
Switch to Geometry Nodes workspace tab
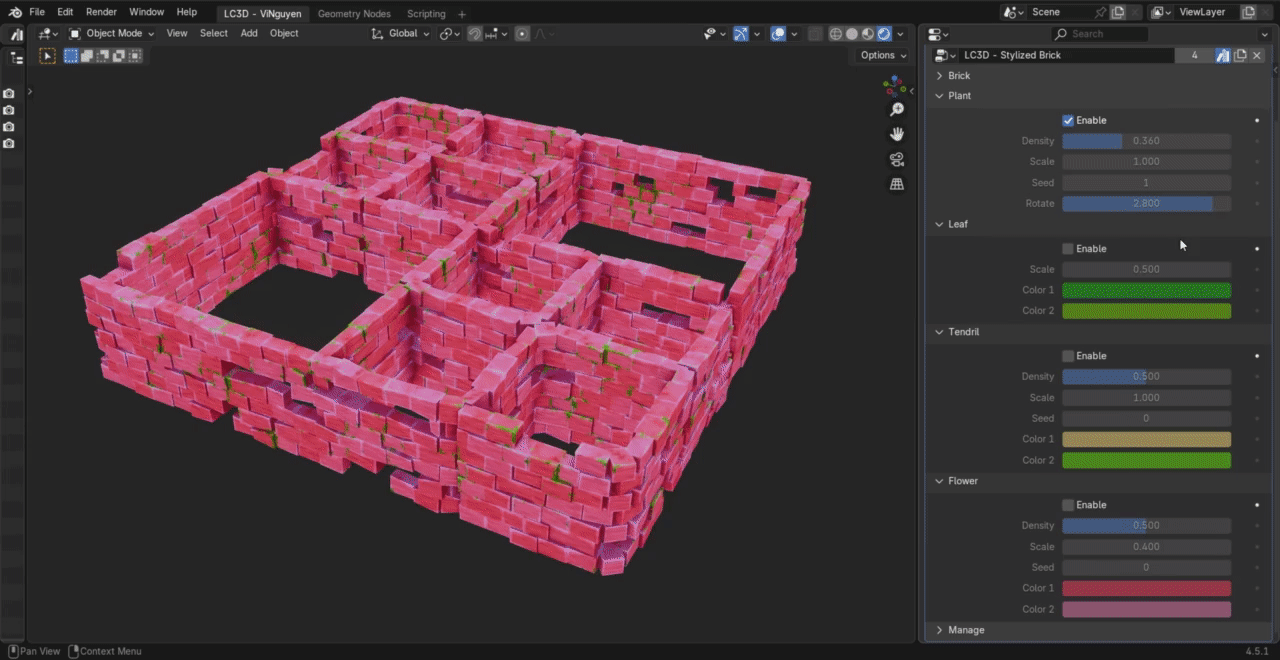click(x=355, y=14)
